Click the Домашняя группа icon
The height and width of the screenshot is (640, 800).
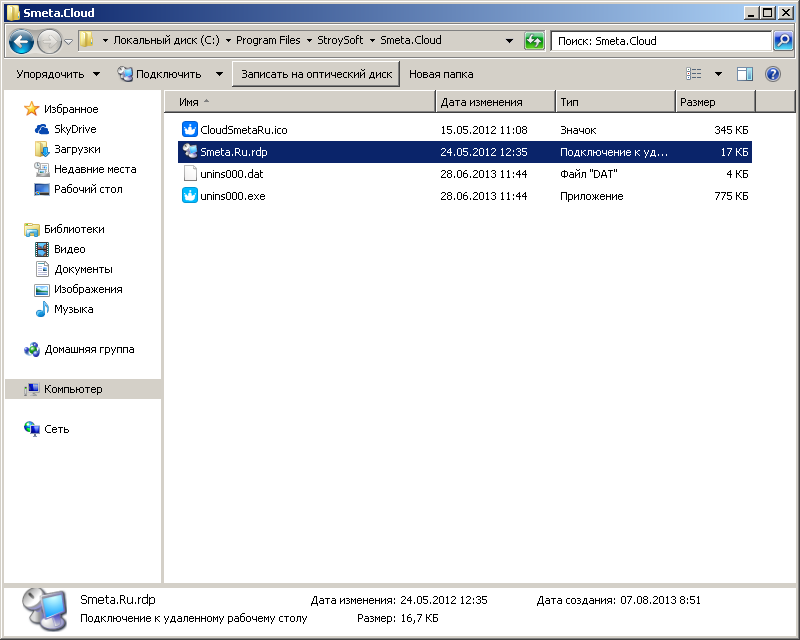tap(32, 349)
